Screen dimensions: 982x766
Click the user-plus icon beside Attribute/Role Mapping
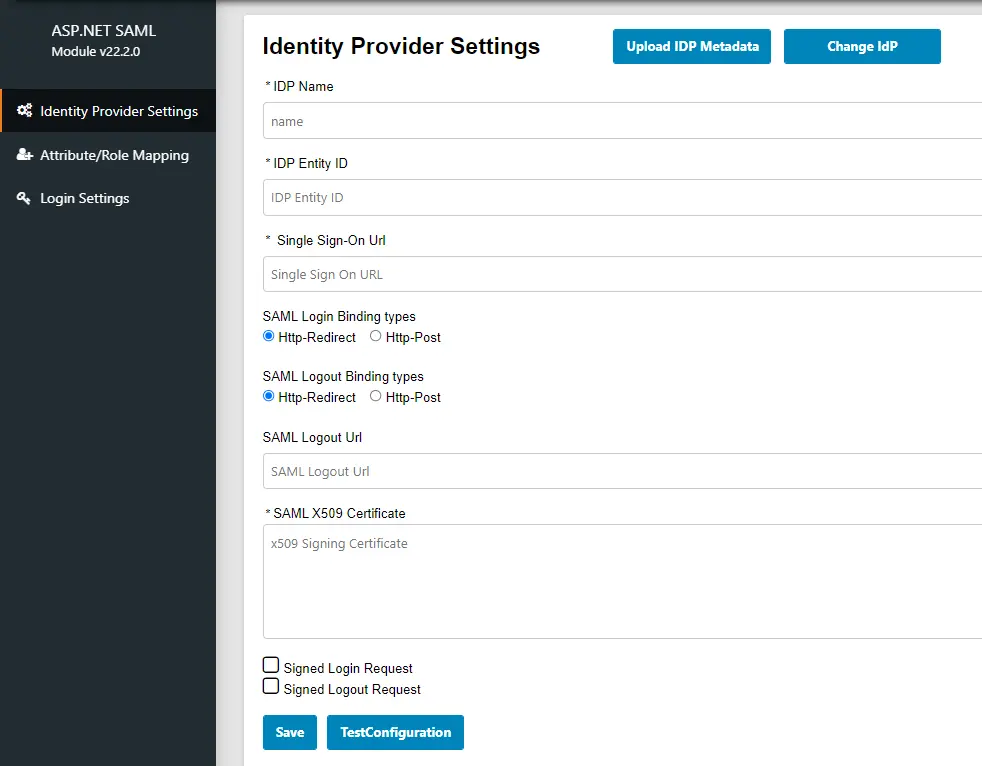point(24,155)
